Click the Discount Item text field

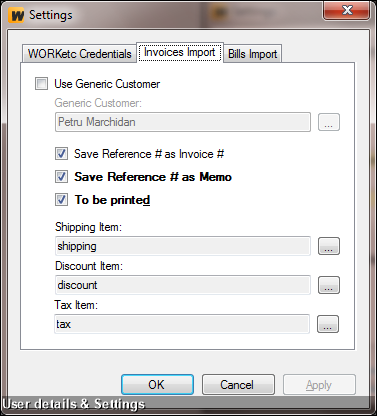pyautogui.click(x=183, y=285)
